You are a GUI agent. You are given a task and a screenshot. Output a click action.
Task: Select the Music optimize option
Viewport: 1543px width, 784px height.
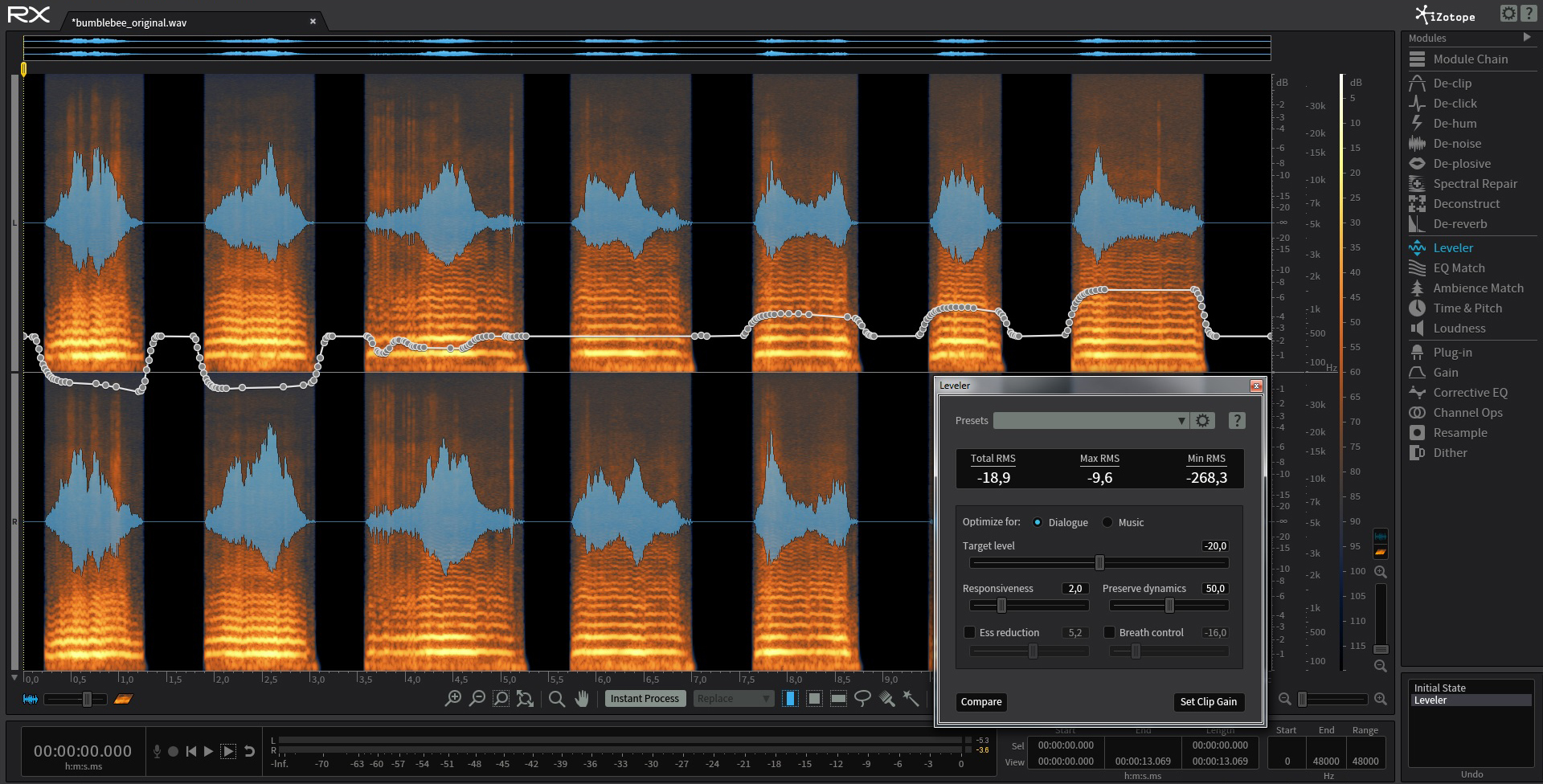(x=1107, y=522)
